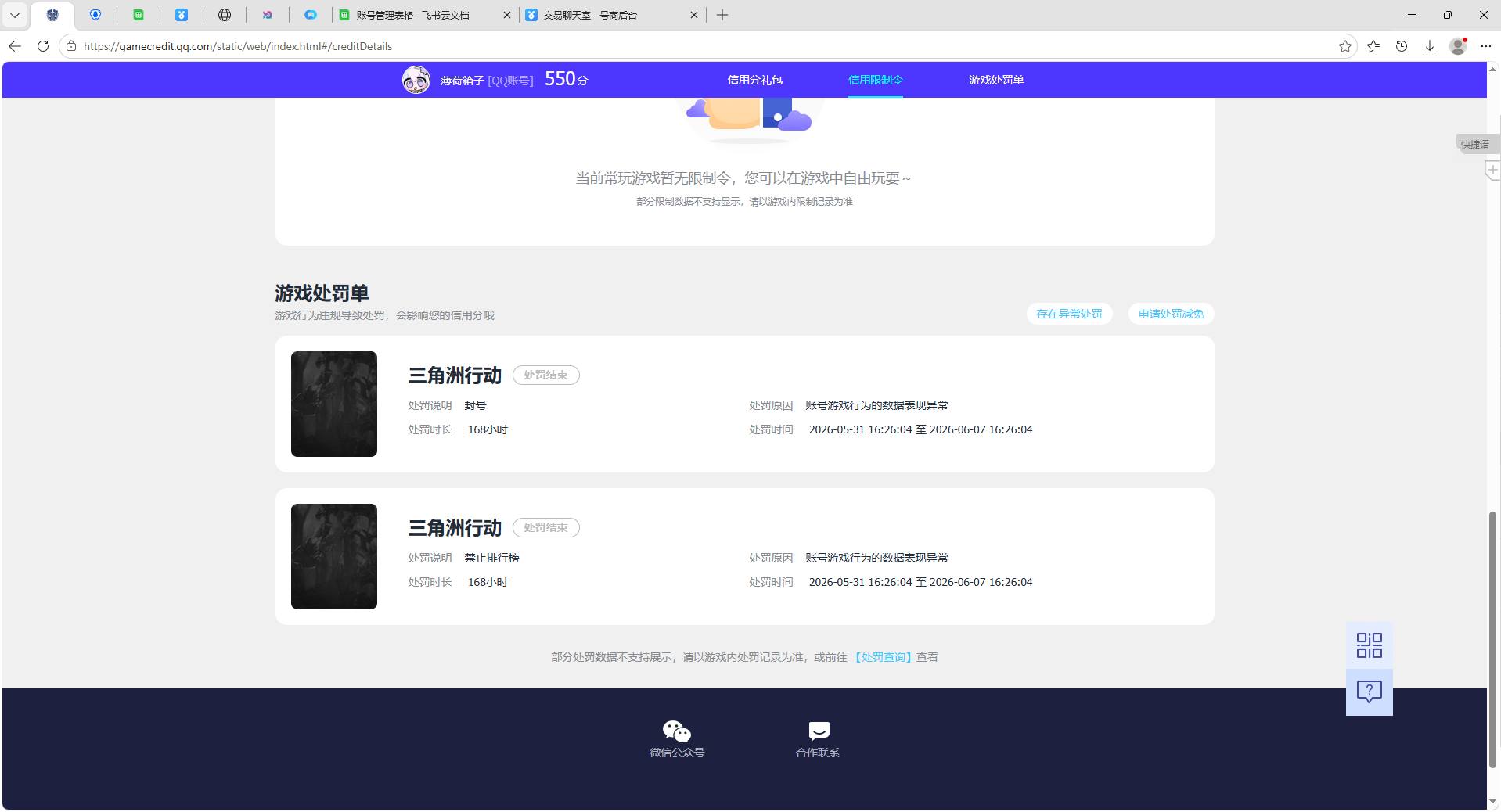Open browser history icon
This screenshot has height=812, width=1501.
tap(1402, 46)
